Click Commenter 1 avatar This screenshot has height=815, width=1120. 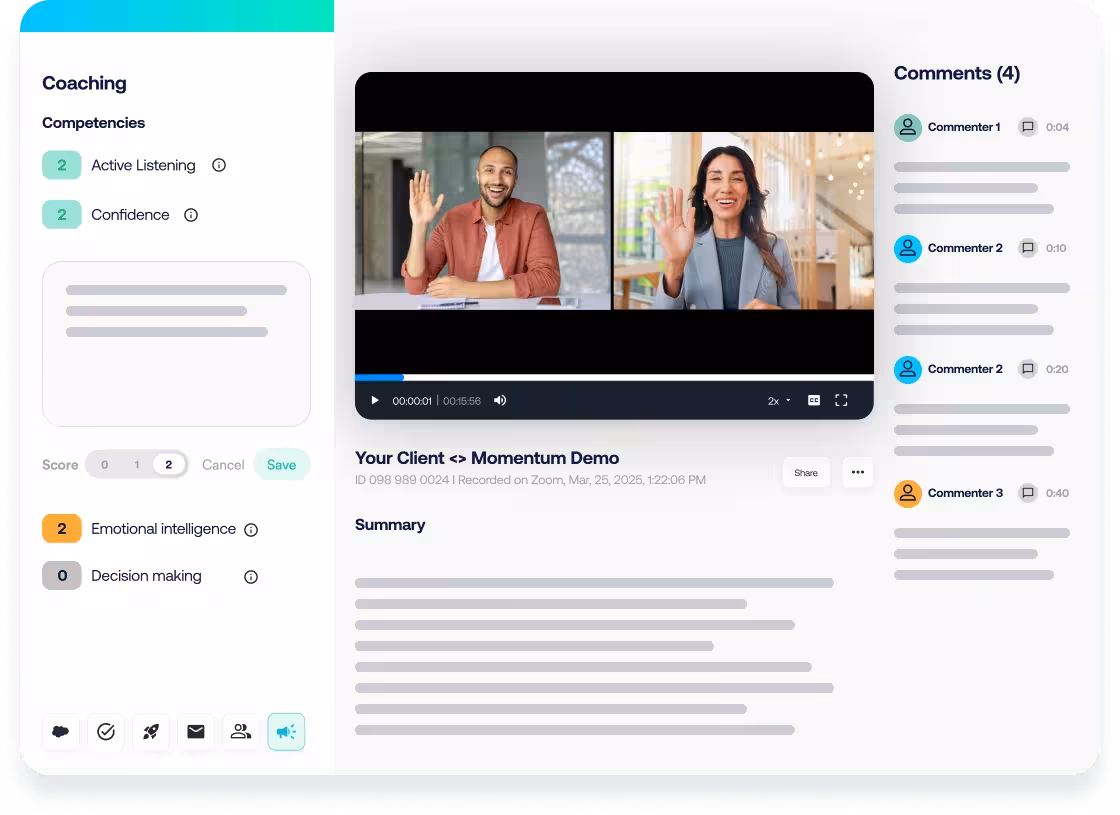tap(908, 127)
